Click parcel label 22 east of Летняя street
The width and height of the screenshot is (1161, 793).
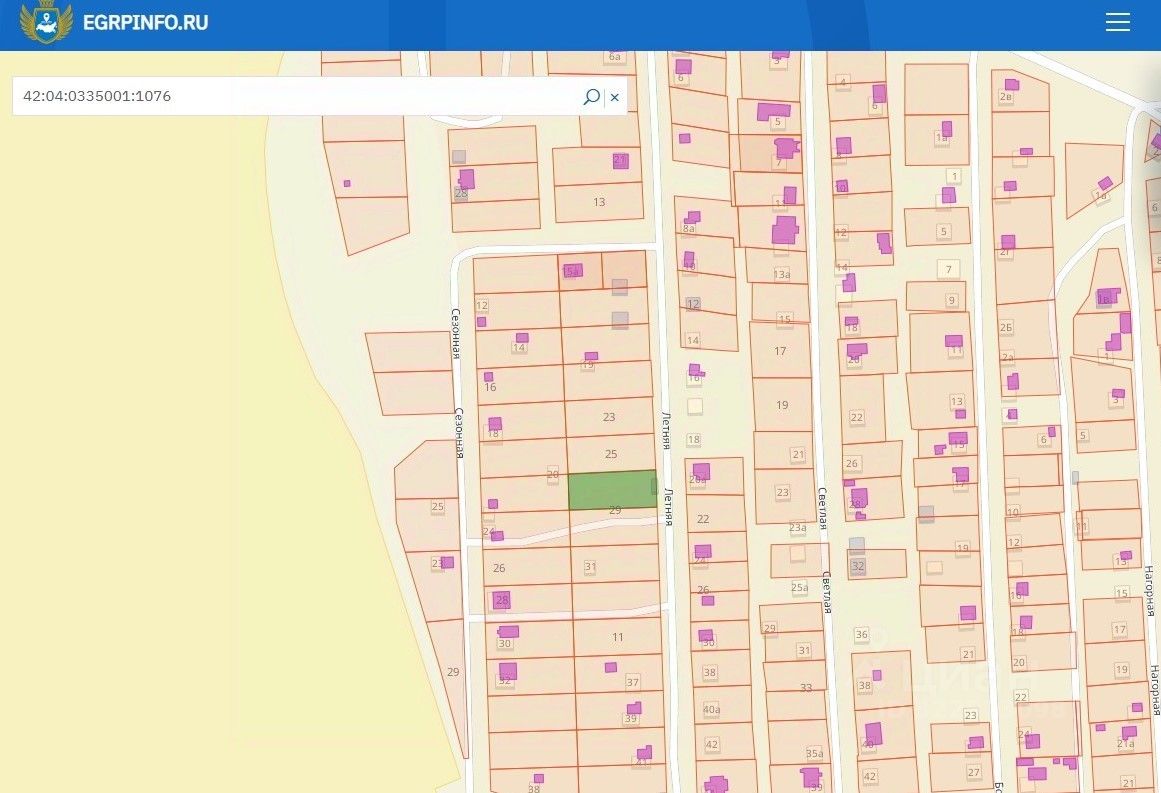click(703, 519)
